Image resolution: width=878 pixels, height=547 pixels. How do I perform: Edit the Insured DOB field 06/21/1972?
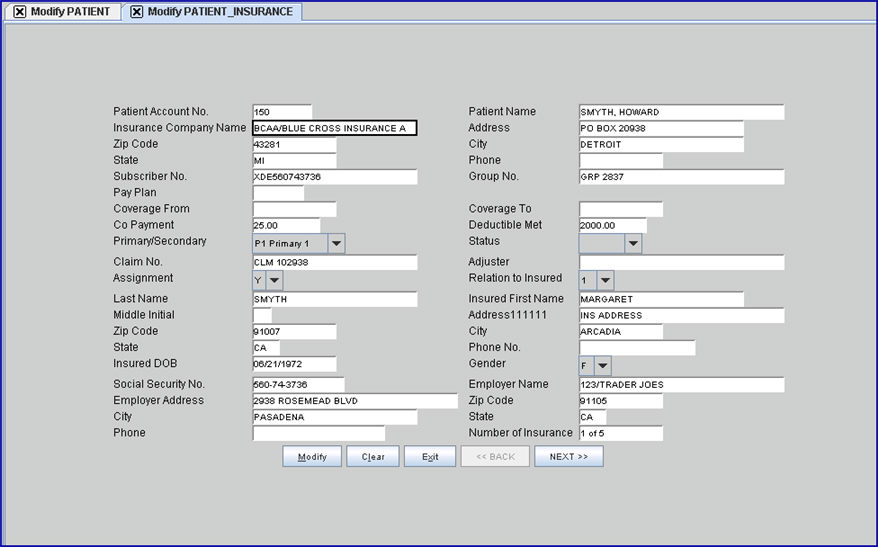pos(295,364)
